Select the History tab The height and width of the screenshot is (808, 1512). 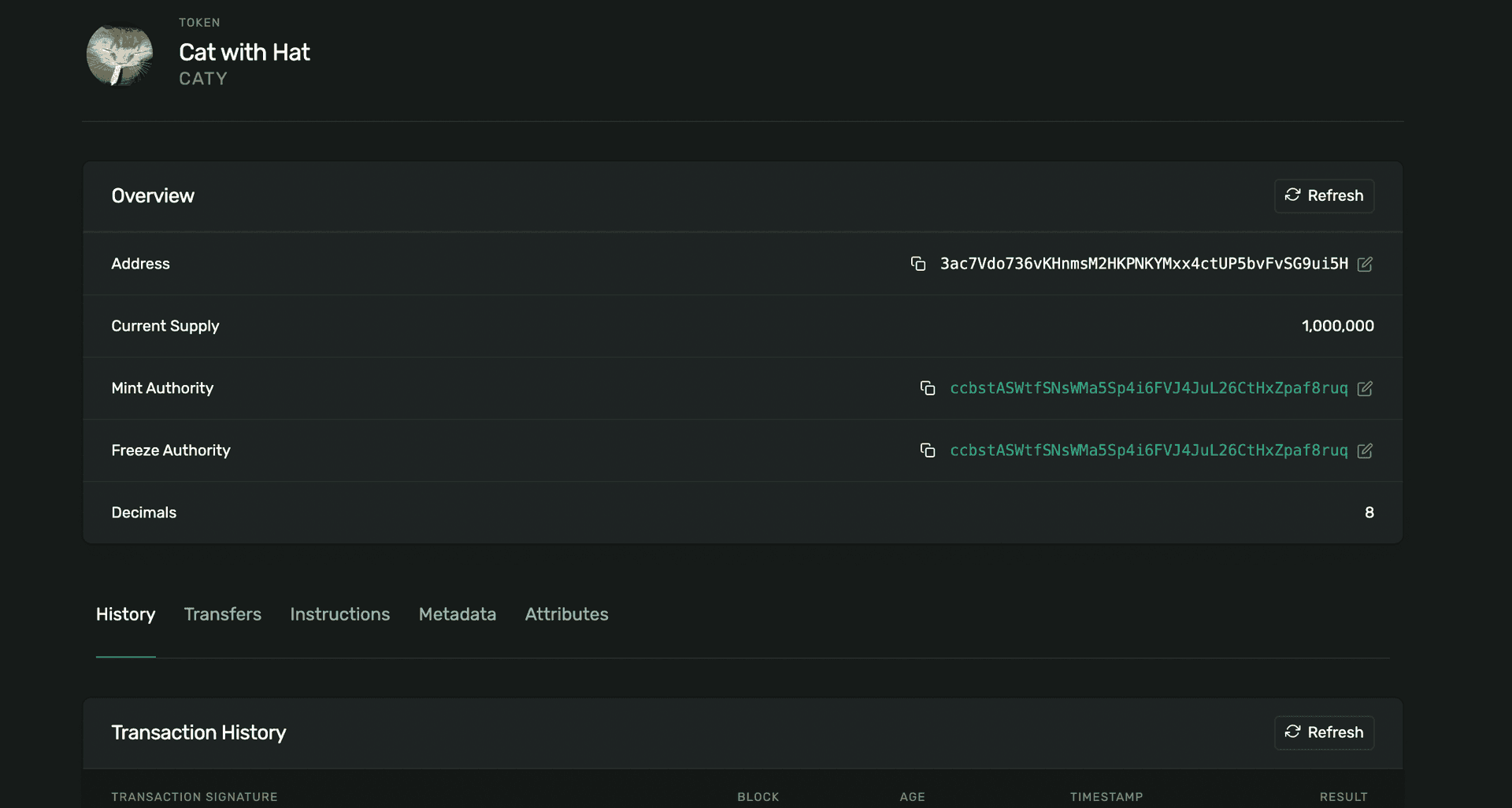125,614
